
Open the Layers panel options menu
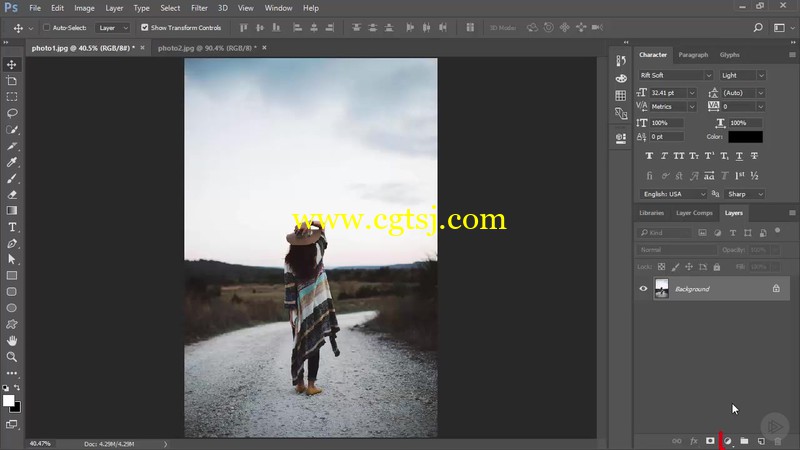[x=792, y=213]
